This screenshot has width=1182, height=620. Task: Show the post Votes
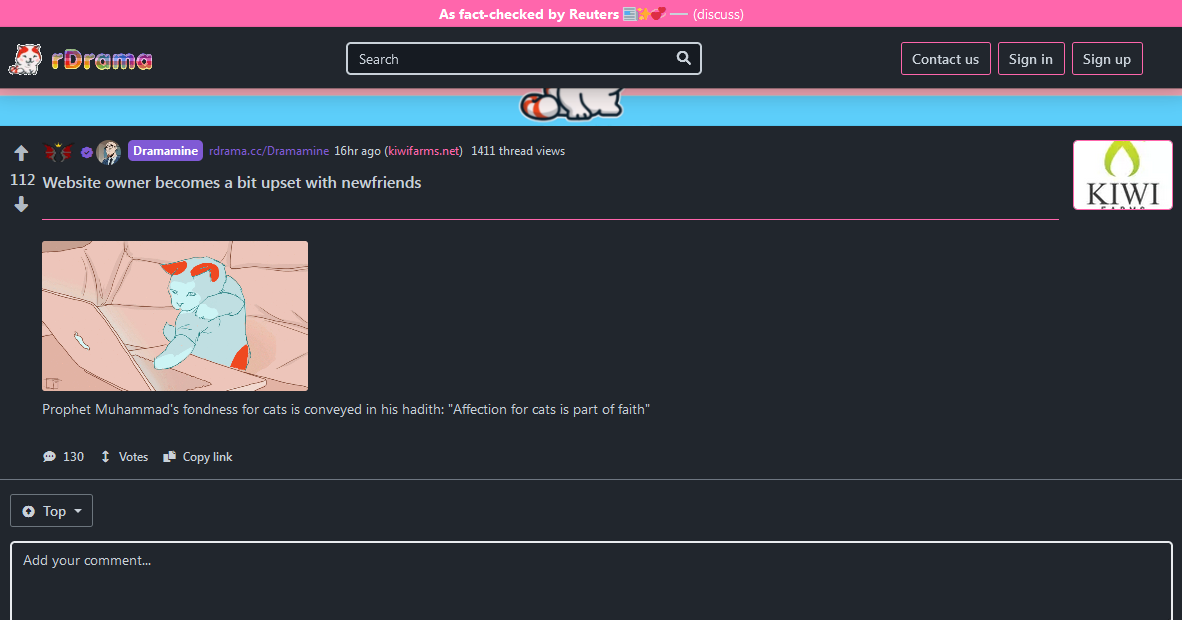(x=124, y=456)
